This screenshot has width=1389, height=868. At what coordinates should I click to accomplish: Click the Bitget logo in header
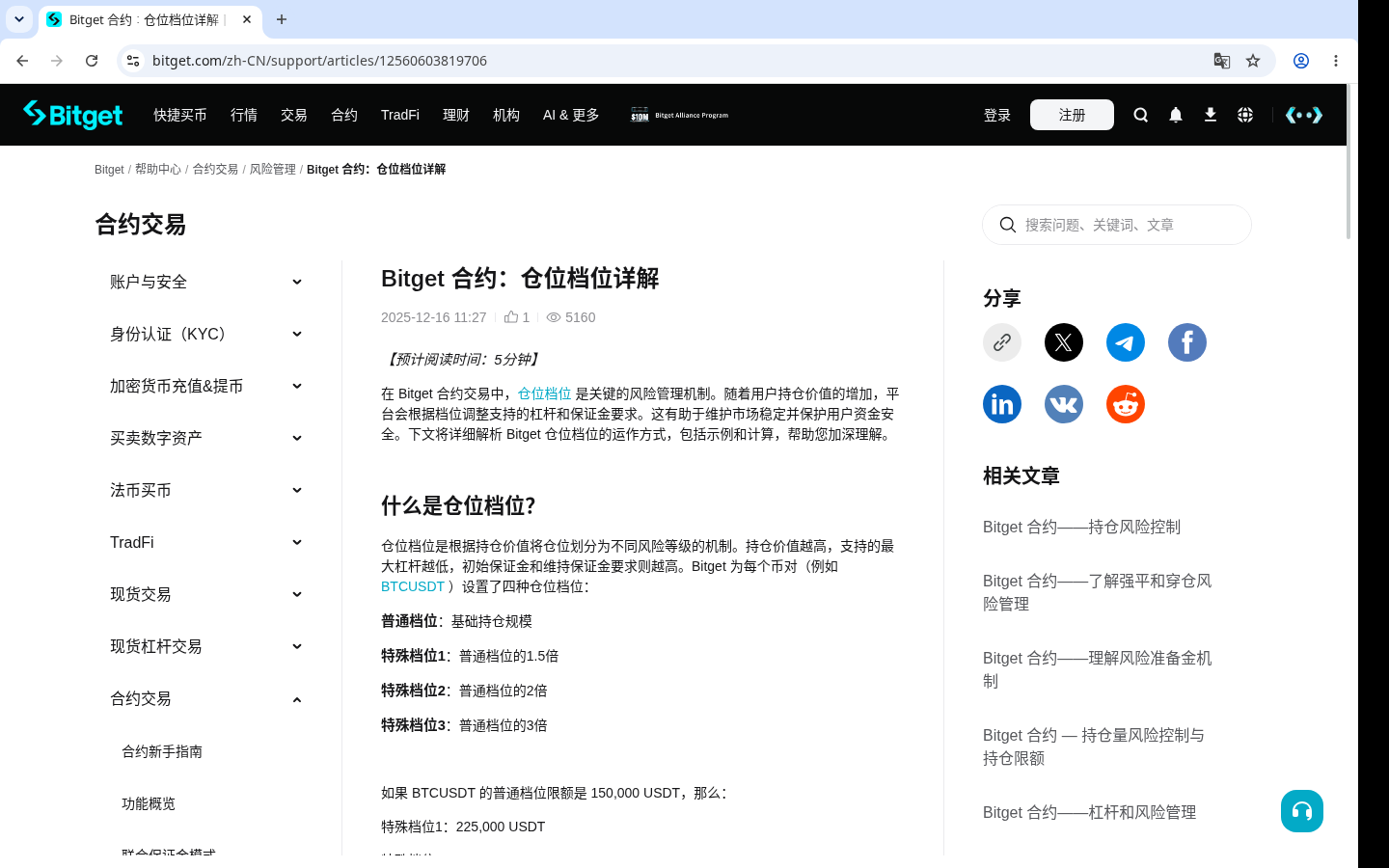pos(73,115)
